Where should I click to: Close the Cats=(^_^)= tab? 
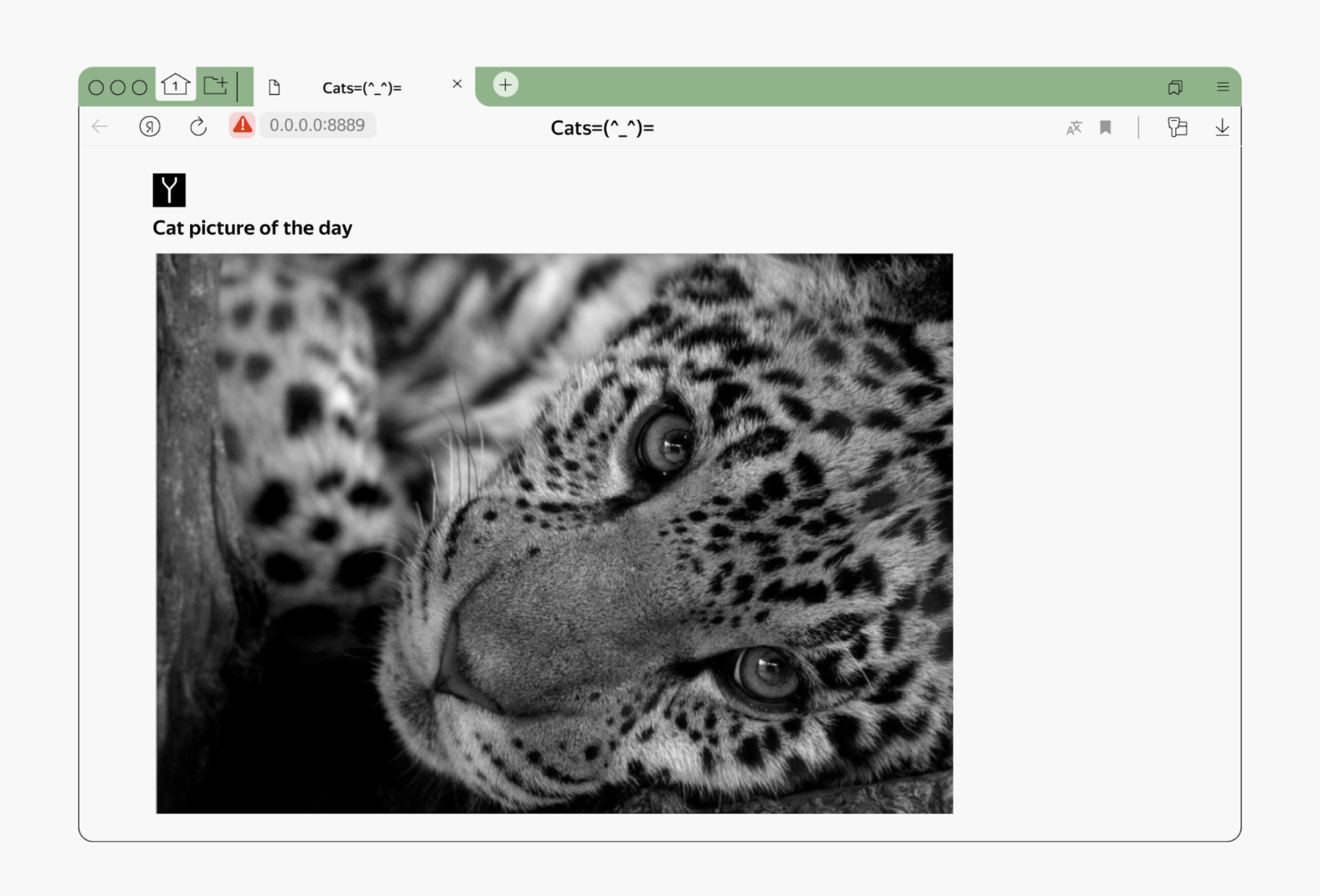(456, 84)
